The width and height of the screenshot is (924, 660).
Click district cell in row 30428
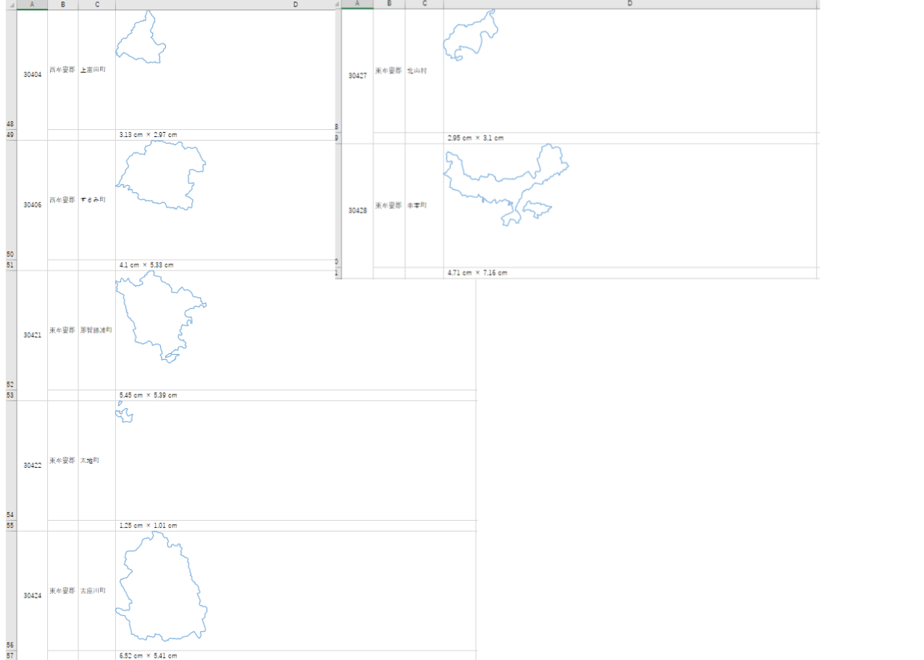390,205
